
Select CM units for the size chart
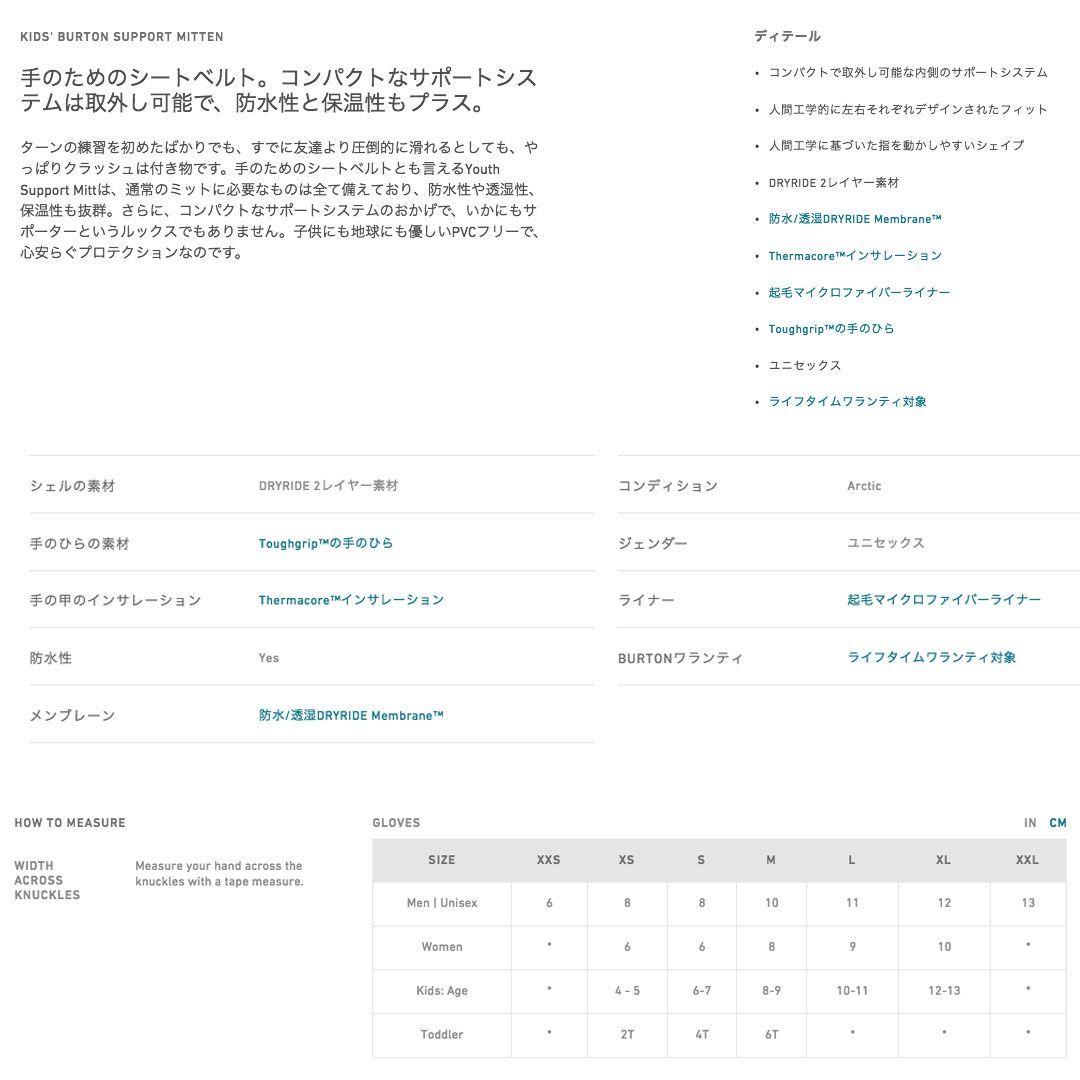1058,823
